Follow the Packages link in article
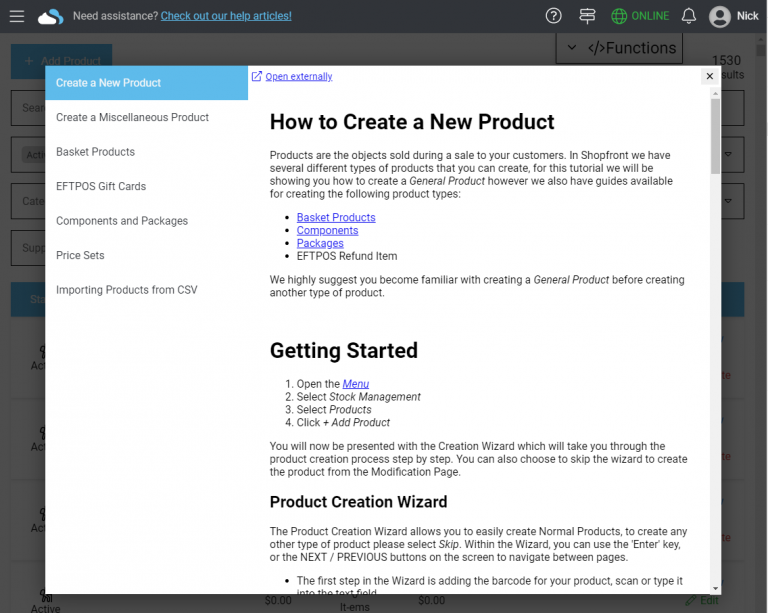 click(x=320, y=243)
